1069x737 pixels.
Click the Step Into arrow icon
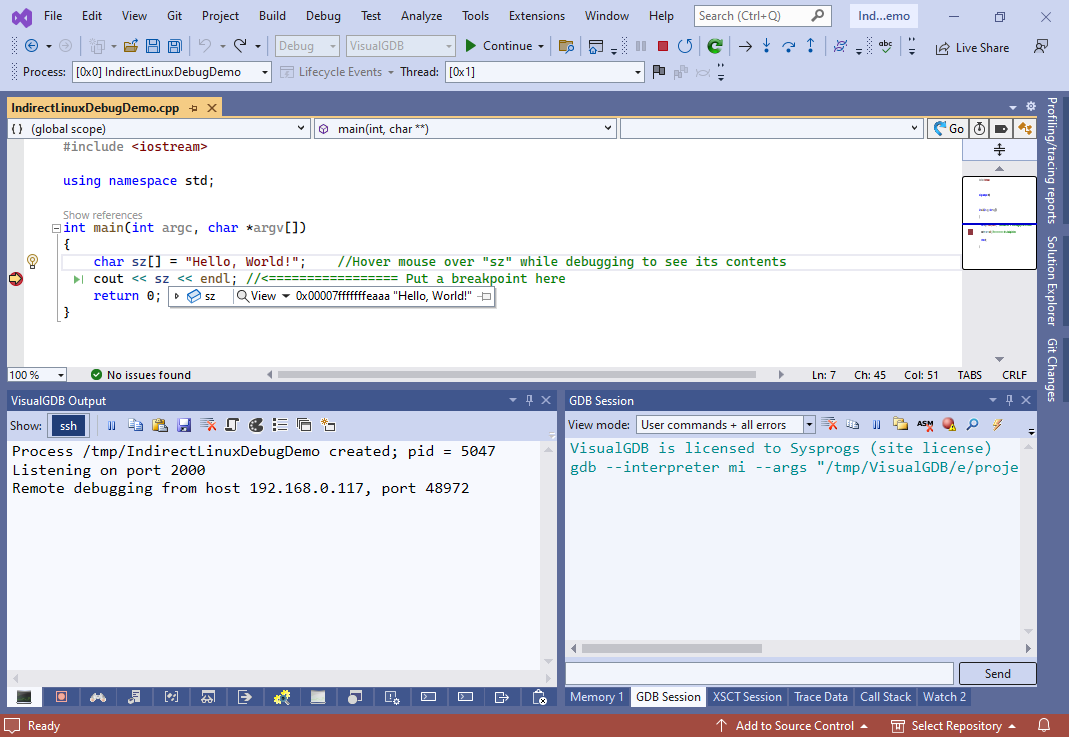pos(766,46)
